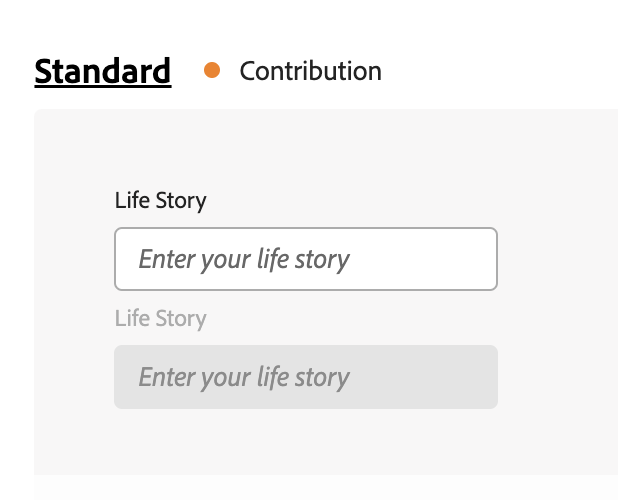Click the disabled gray Life Story field

[x=306, y=377]
